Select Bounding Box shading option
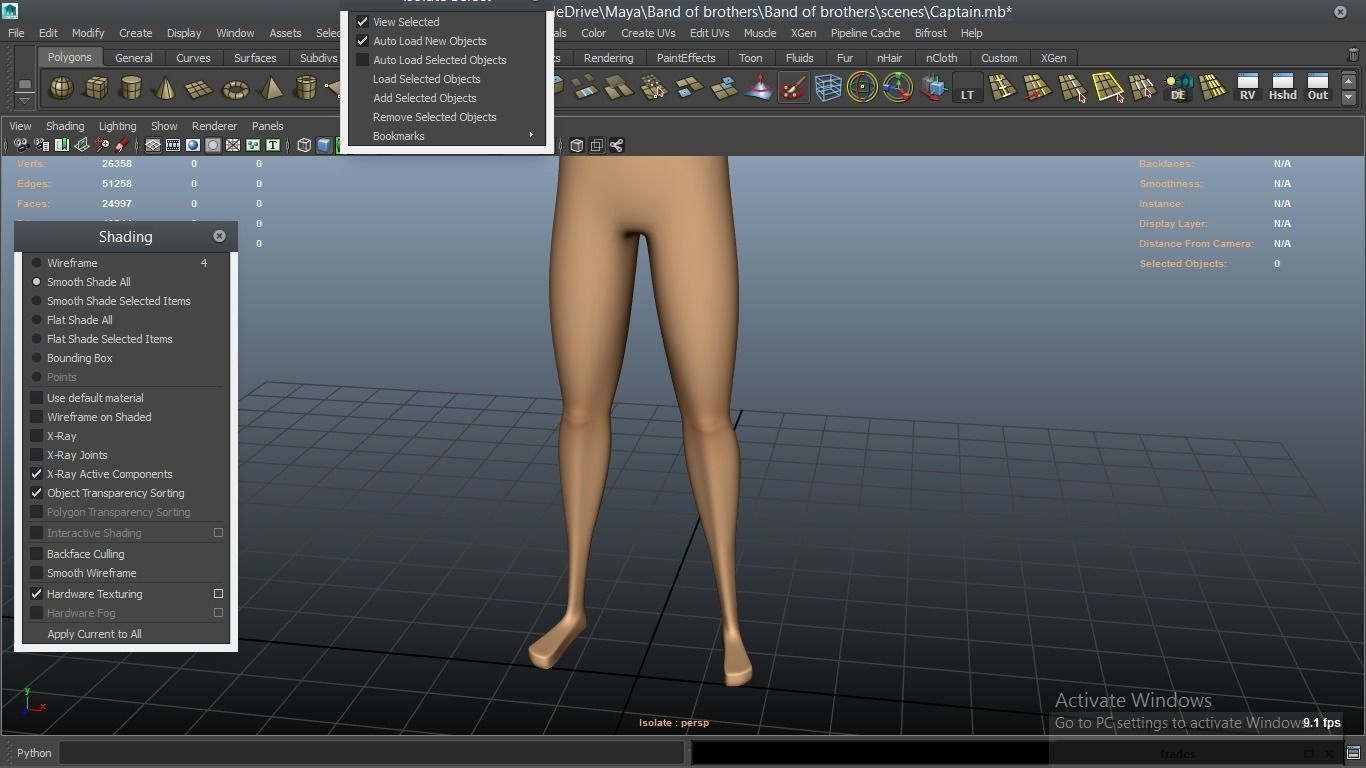 click(37, 358)
